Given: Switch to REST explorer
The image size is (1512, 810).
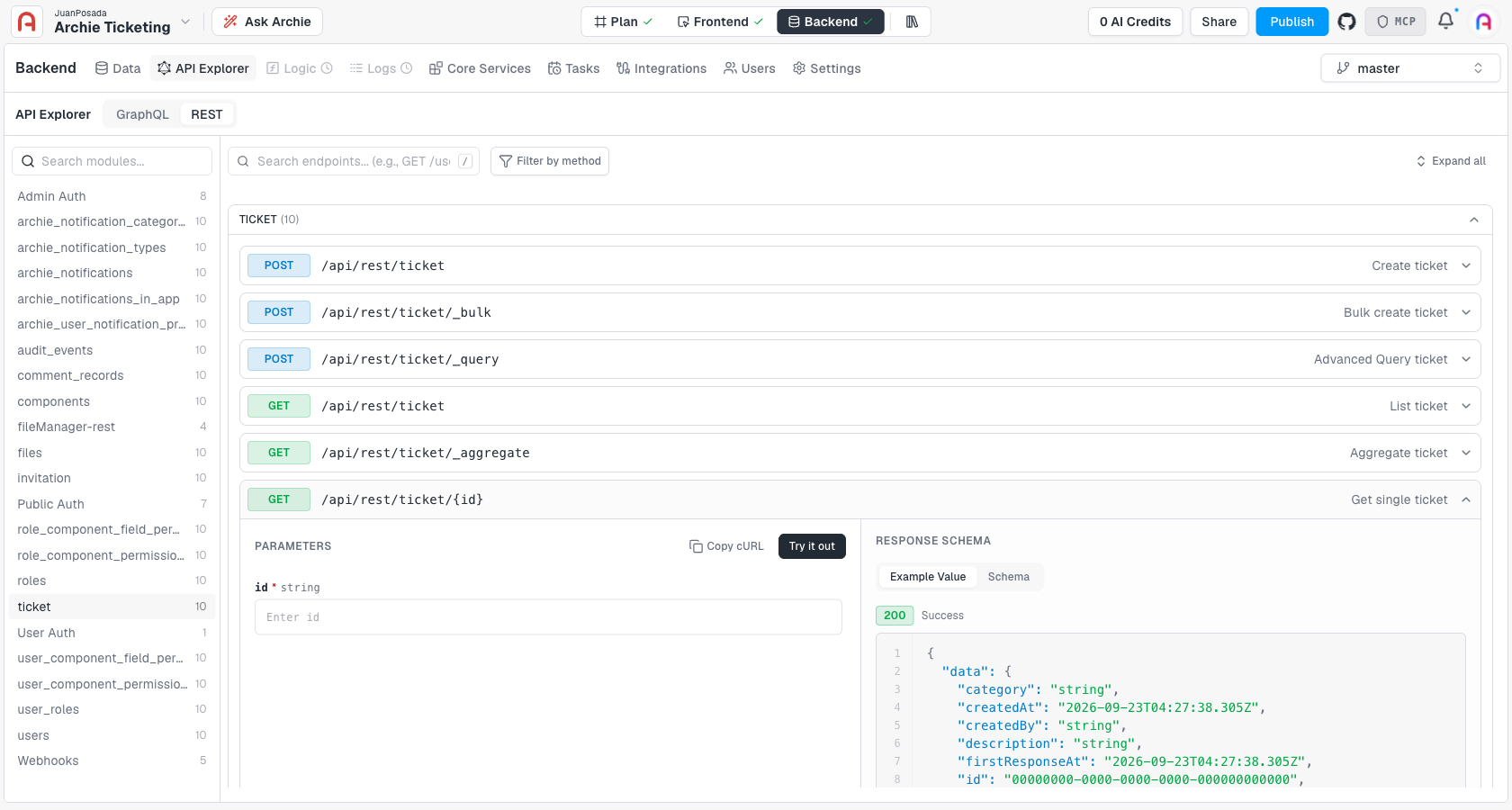Looking at the screenshot, I should coord(207,114).
